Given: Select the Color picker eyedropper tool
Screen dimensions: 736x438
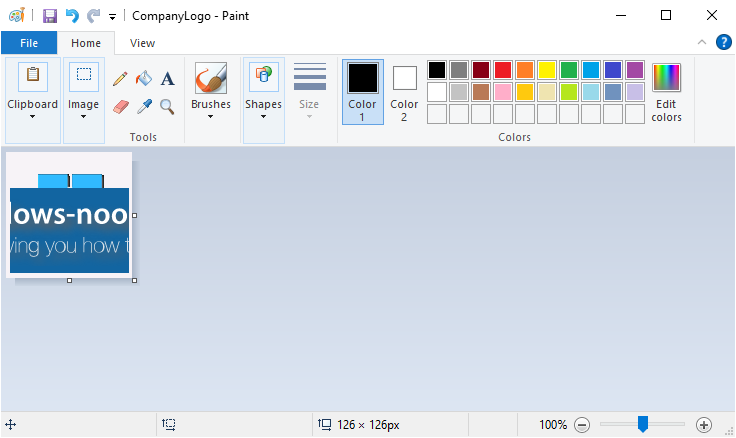Looking at the screenshot, I should [x=144, y=105].
